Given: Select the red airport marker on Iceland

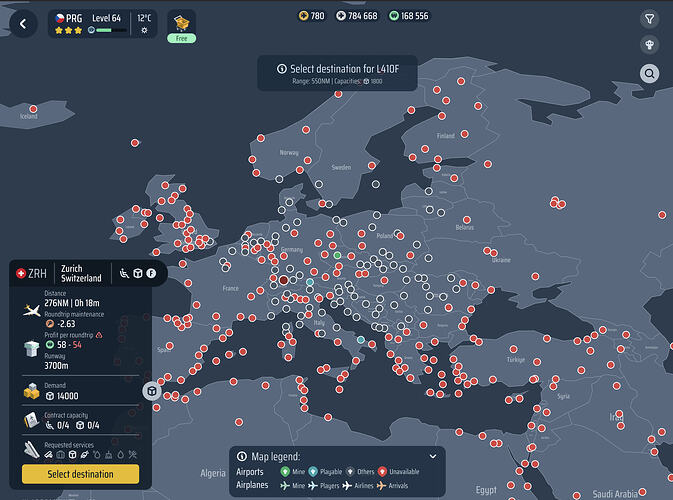Looking at the screenshot, I should point(33,109).
